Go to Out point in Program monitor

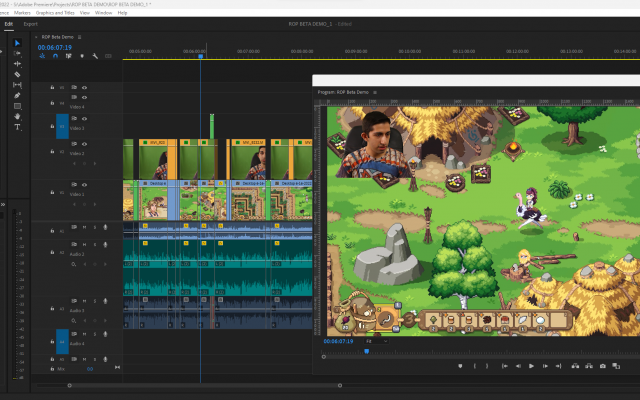tap(558, 366)
